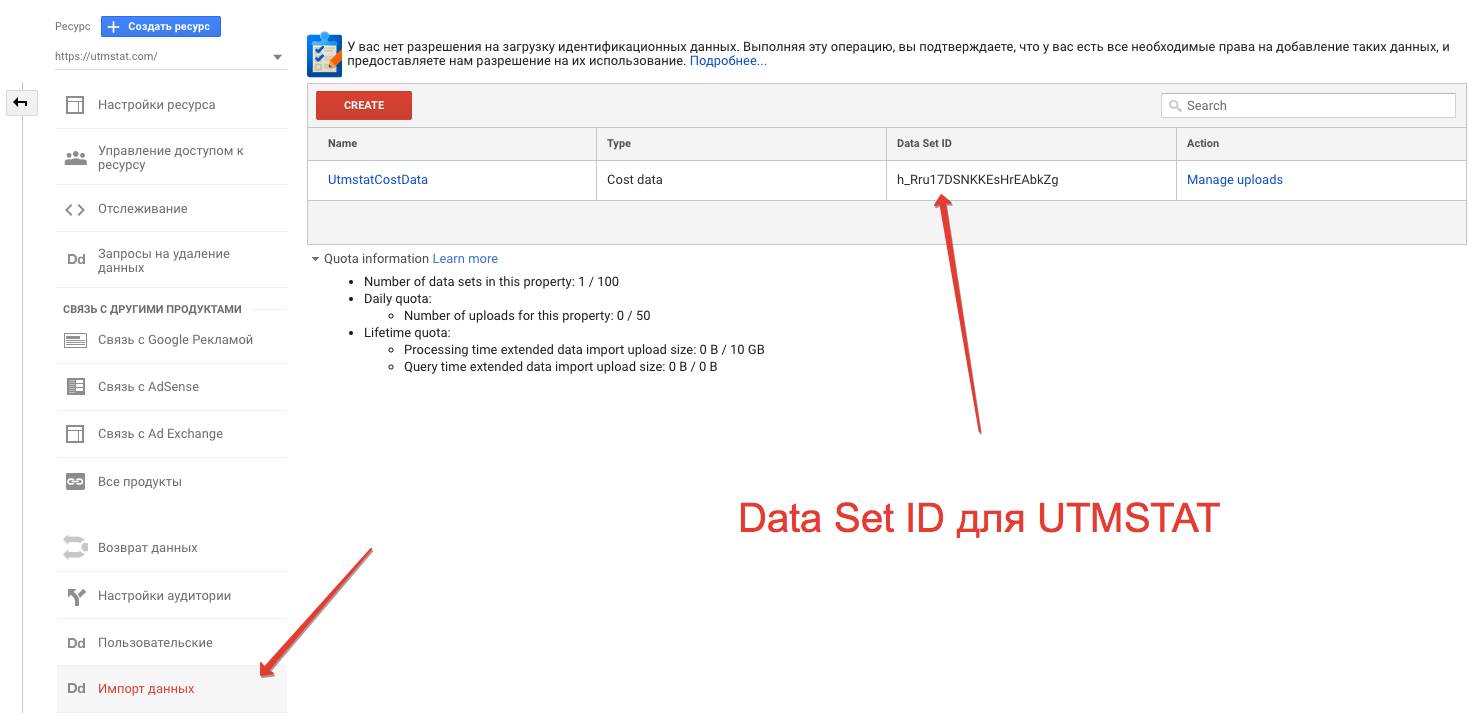Collapse the Quota information section
Viewport: 1476px width, 721px height.
coord(313,258)
